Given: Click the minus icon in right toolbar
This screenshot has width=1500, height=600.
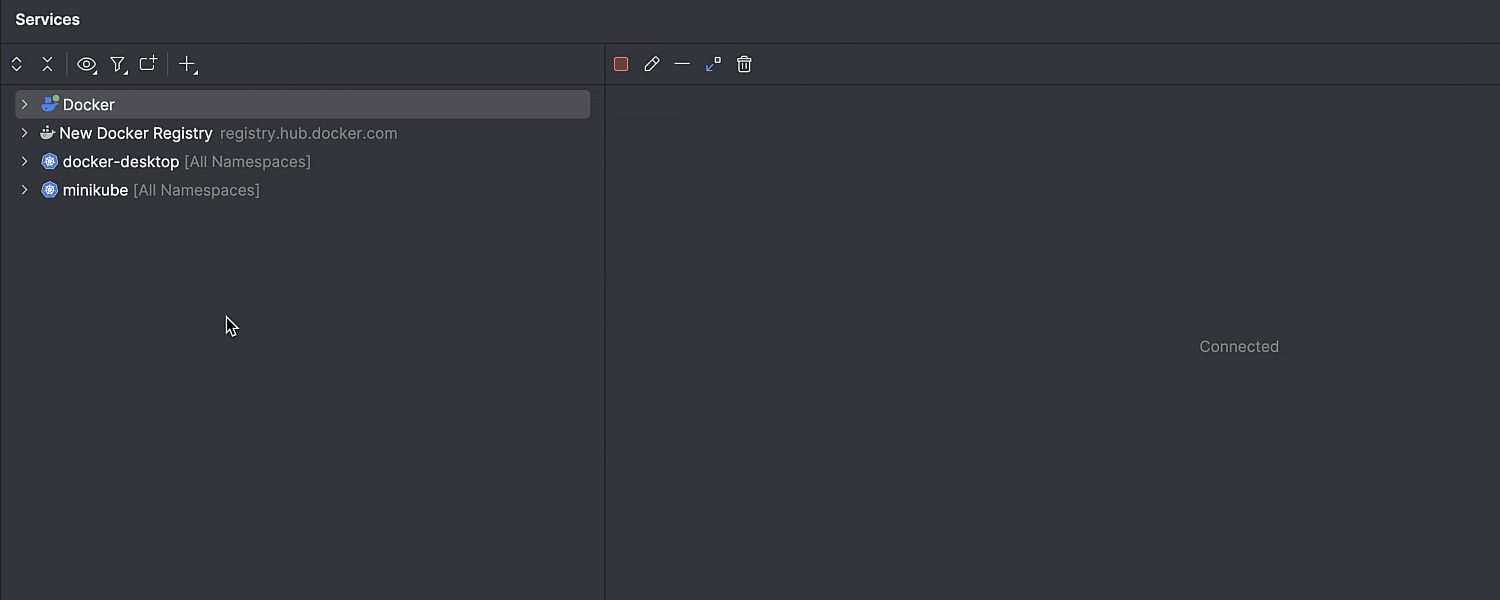Looking at the screenshot, I should (x=682, y=64).
